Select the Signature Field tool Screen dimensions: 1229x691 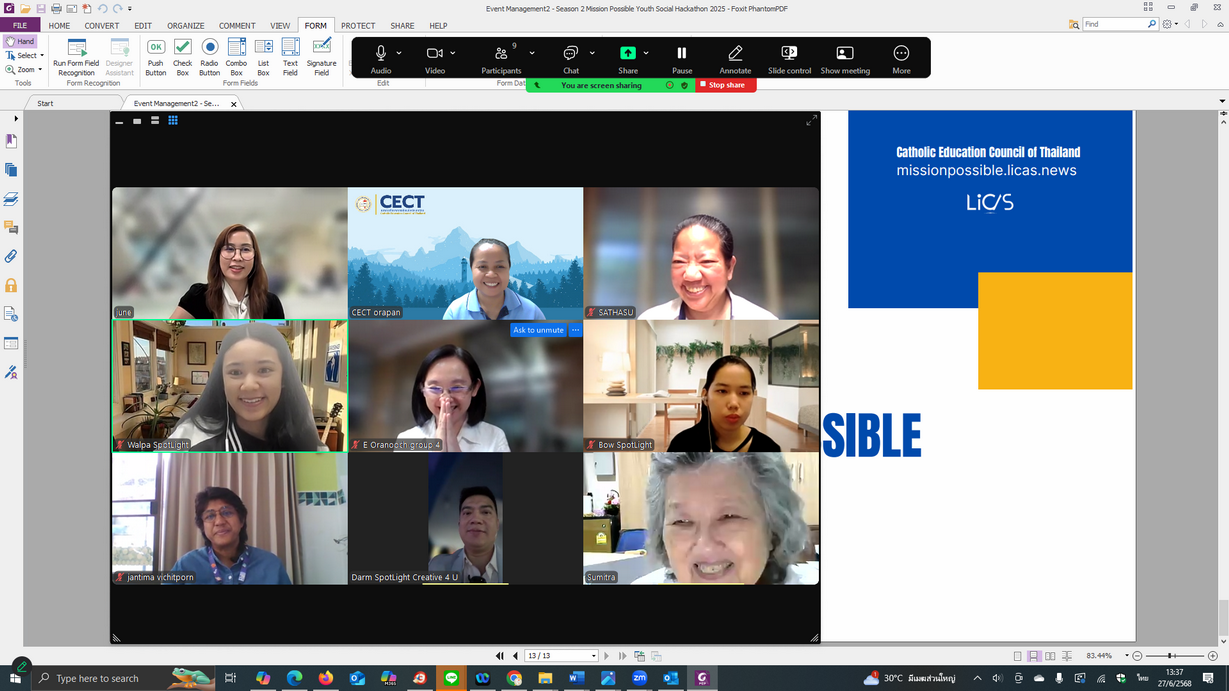[322, 56]
